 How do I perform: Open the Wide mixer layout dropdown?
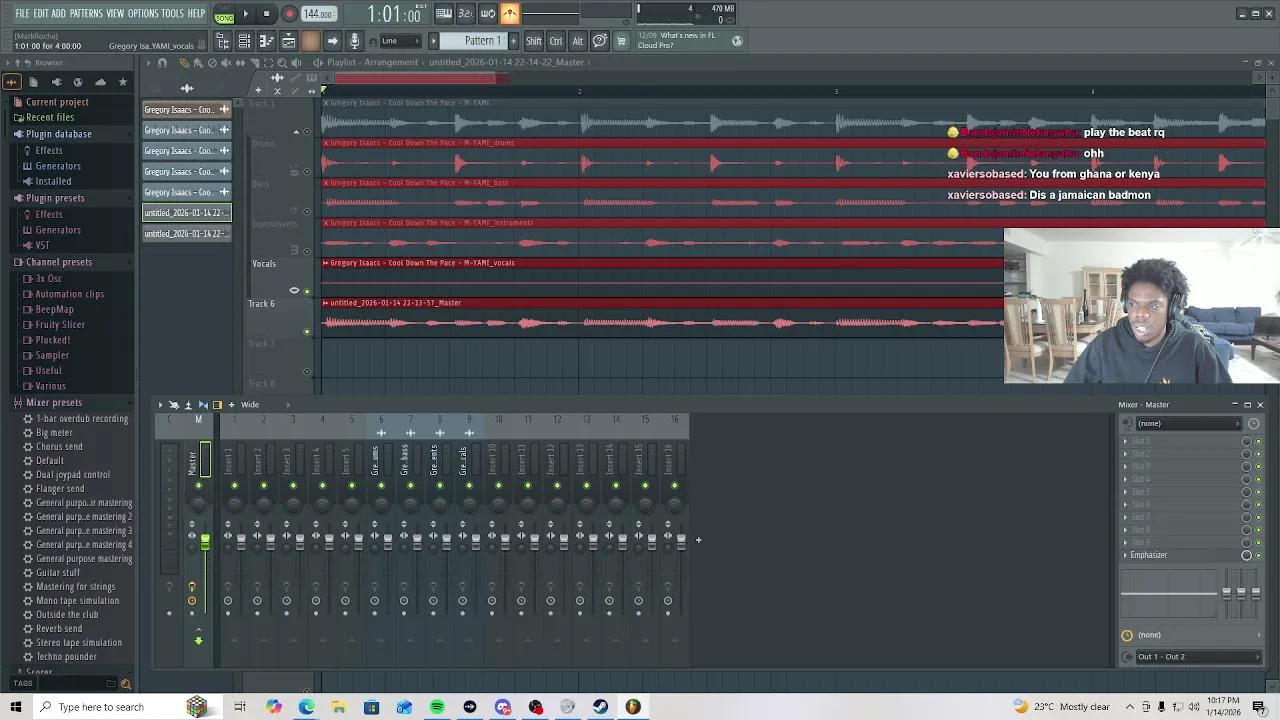coord(250,405)
